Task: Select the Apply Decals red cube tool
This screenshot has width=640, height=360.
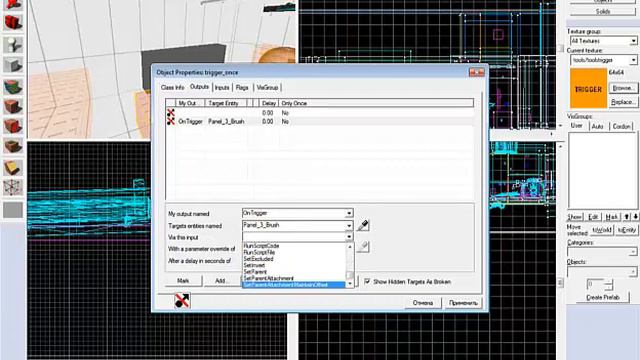Action: [x=13, y=126]
